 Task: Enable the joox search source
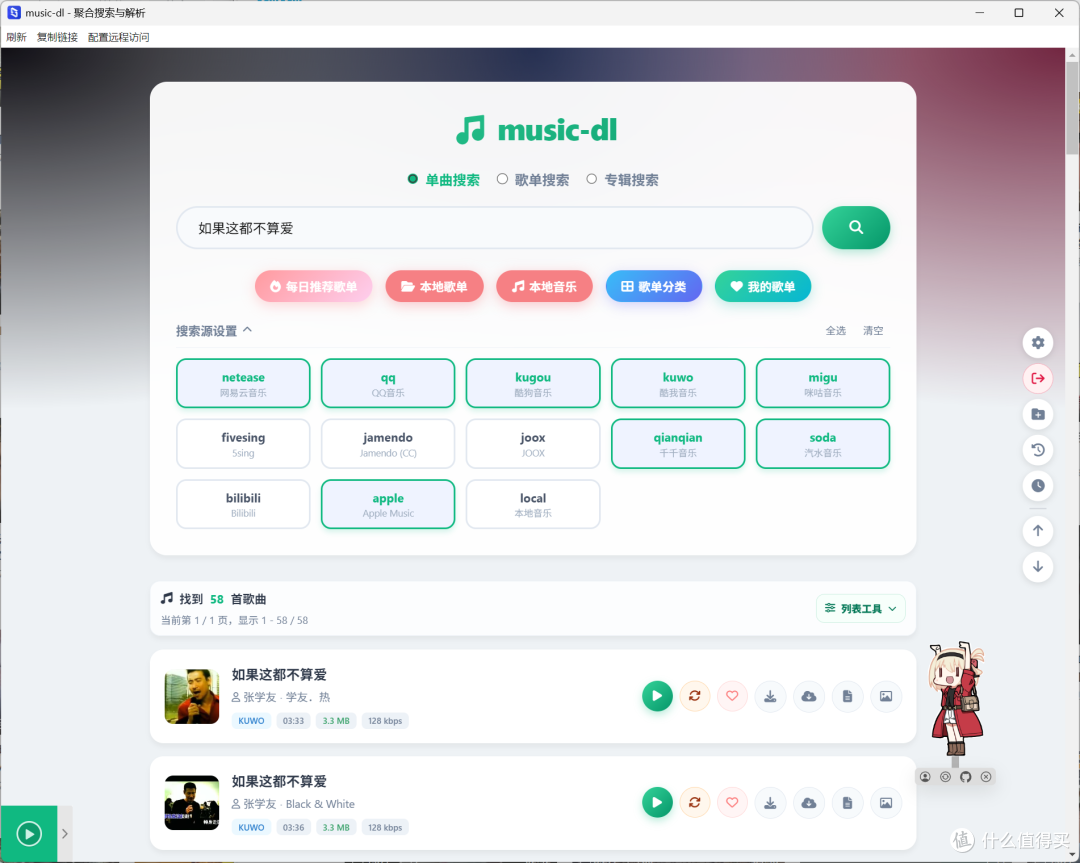pos(533,444)
